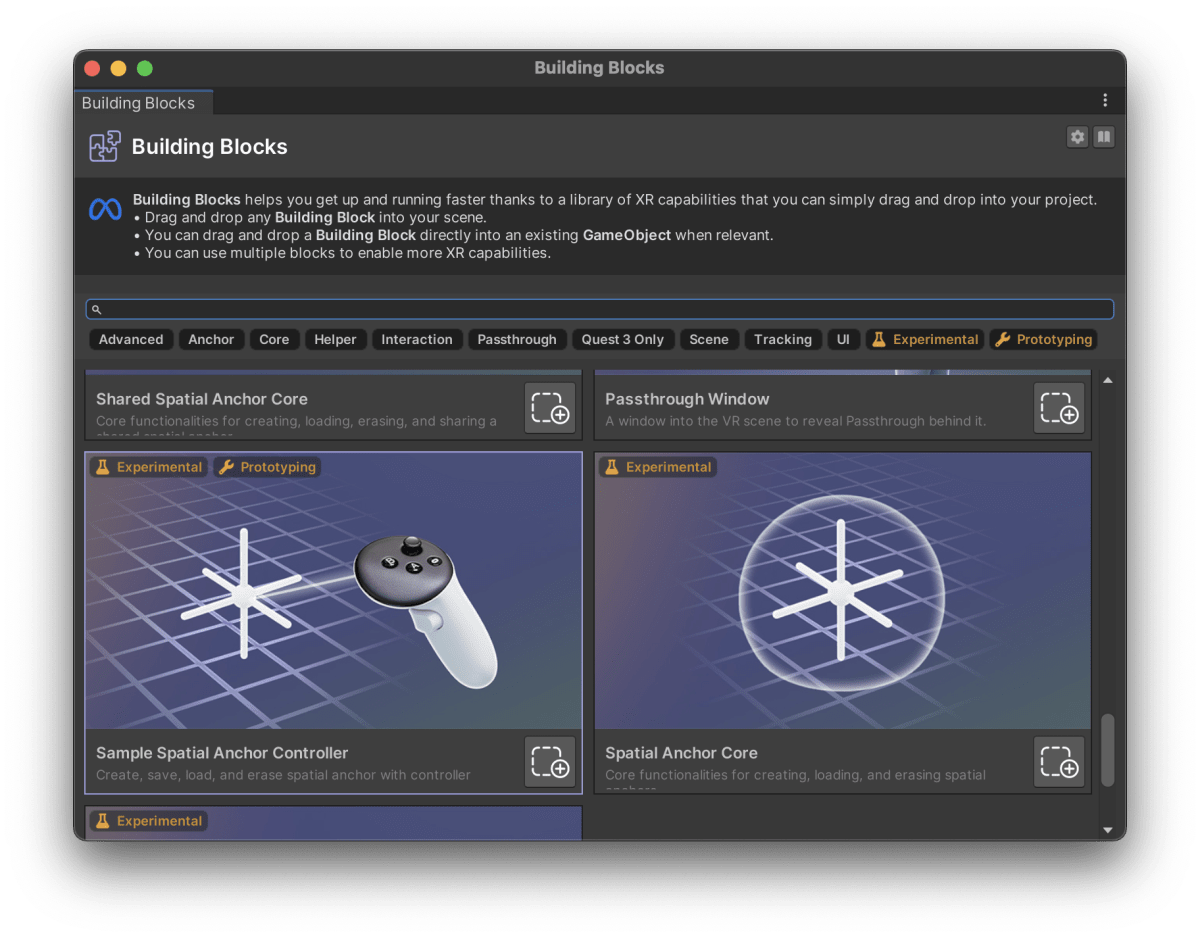
Task: Add Sample Spatial Anchor Controller block
Action: click(x=550, y=762)
